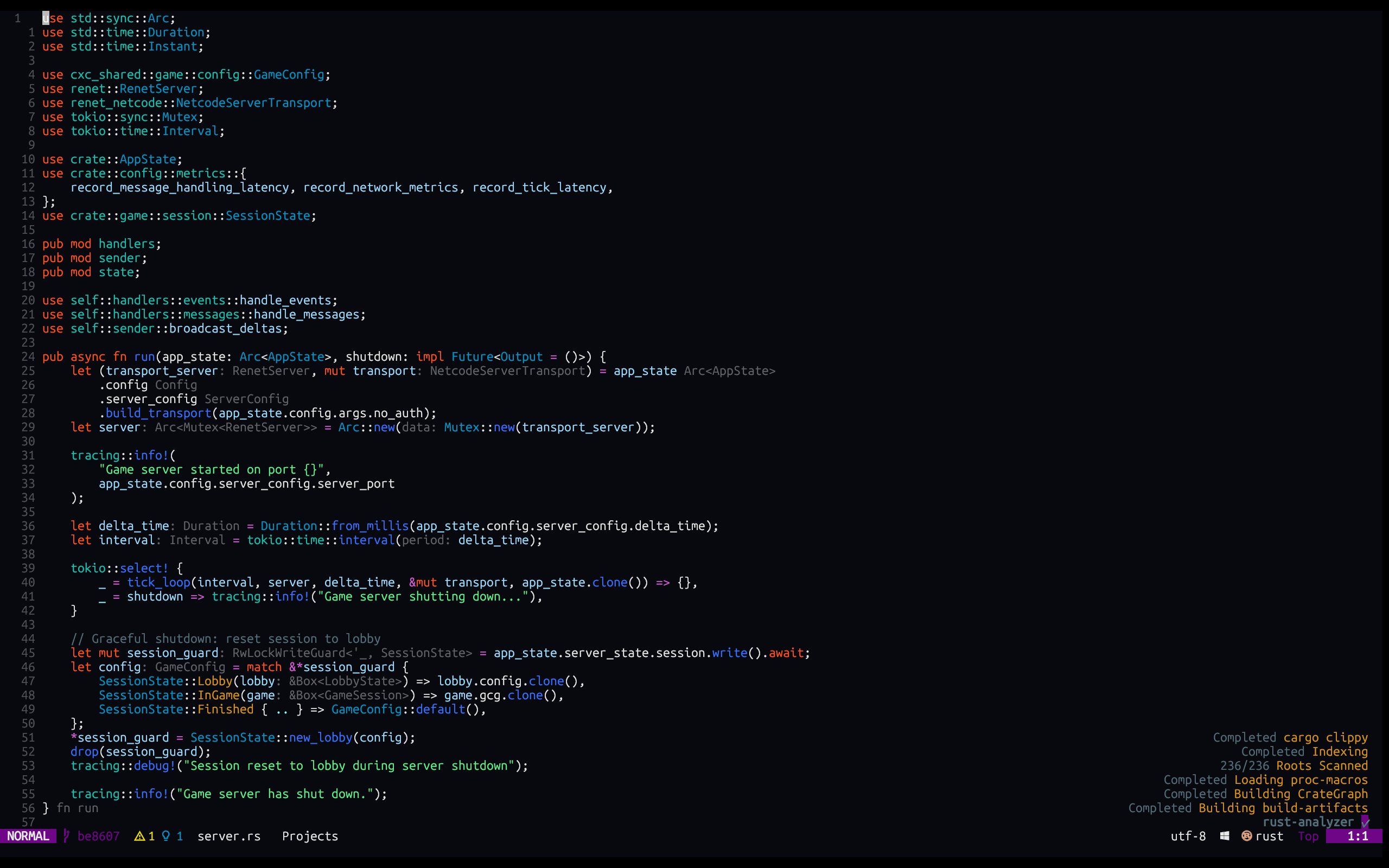Click 'broadcast_deltas' in the use statement
1389x868 pixels.
coord(226,328)
